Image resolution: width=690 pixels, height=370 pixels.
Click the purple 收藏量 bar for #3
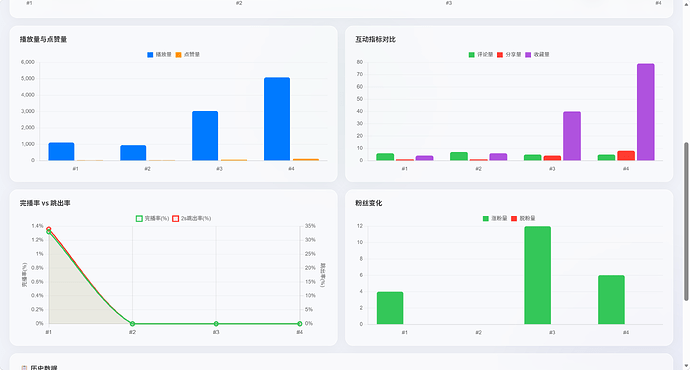tap(572, 136)
